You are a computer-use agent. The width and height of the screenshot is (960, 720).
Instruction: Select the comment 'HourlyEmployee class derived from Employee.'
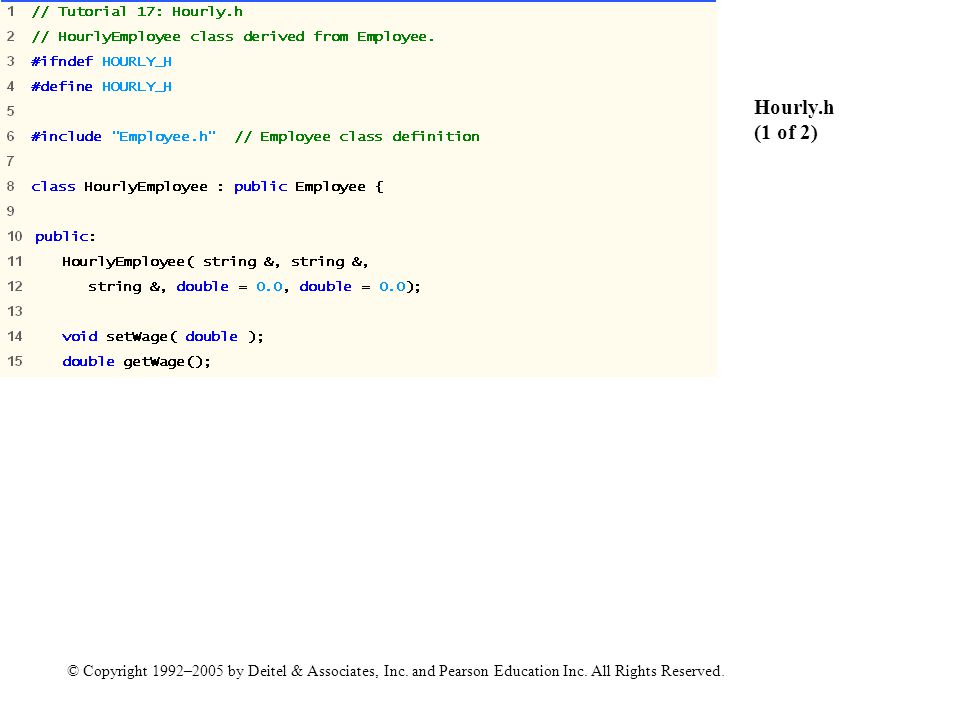(x=233, y=37)
